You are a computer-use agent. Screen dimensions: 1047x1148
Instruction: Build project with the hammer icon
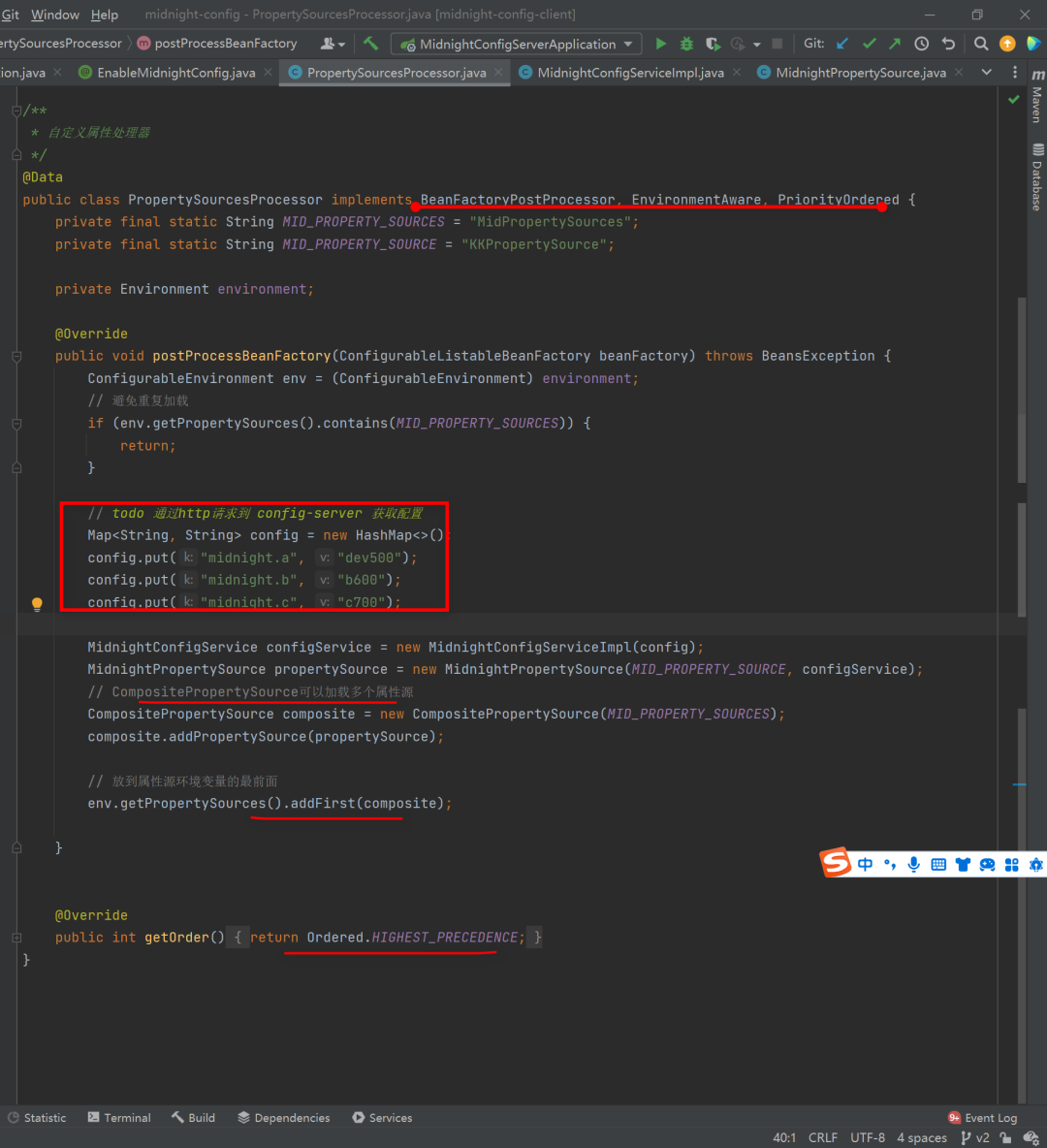click(x=370, y=44)
